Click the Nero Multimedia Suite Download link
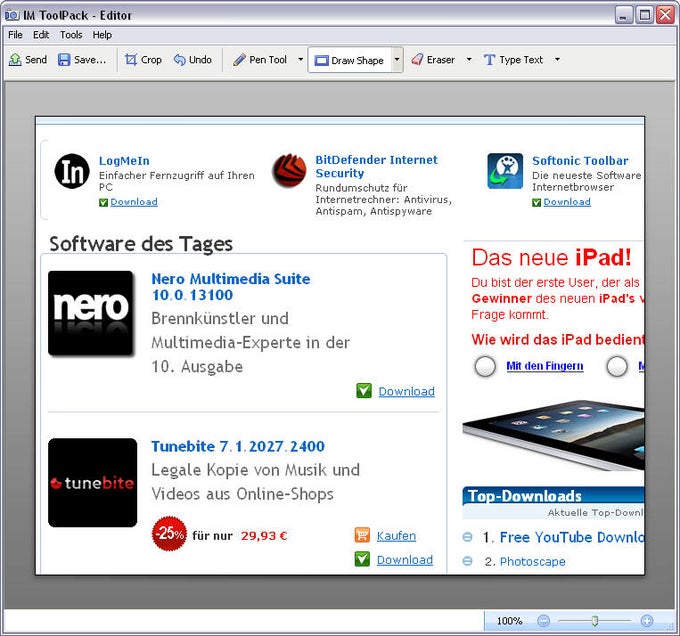 point(406,391)
